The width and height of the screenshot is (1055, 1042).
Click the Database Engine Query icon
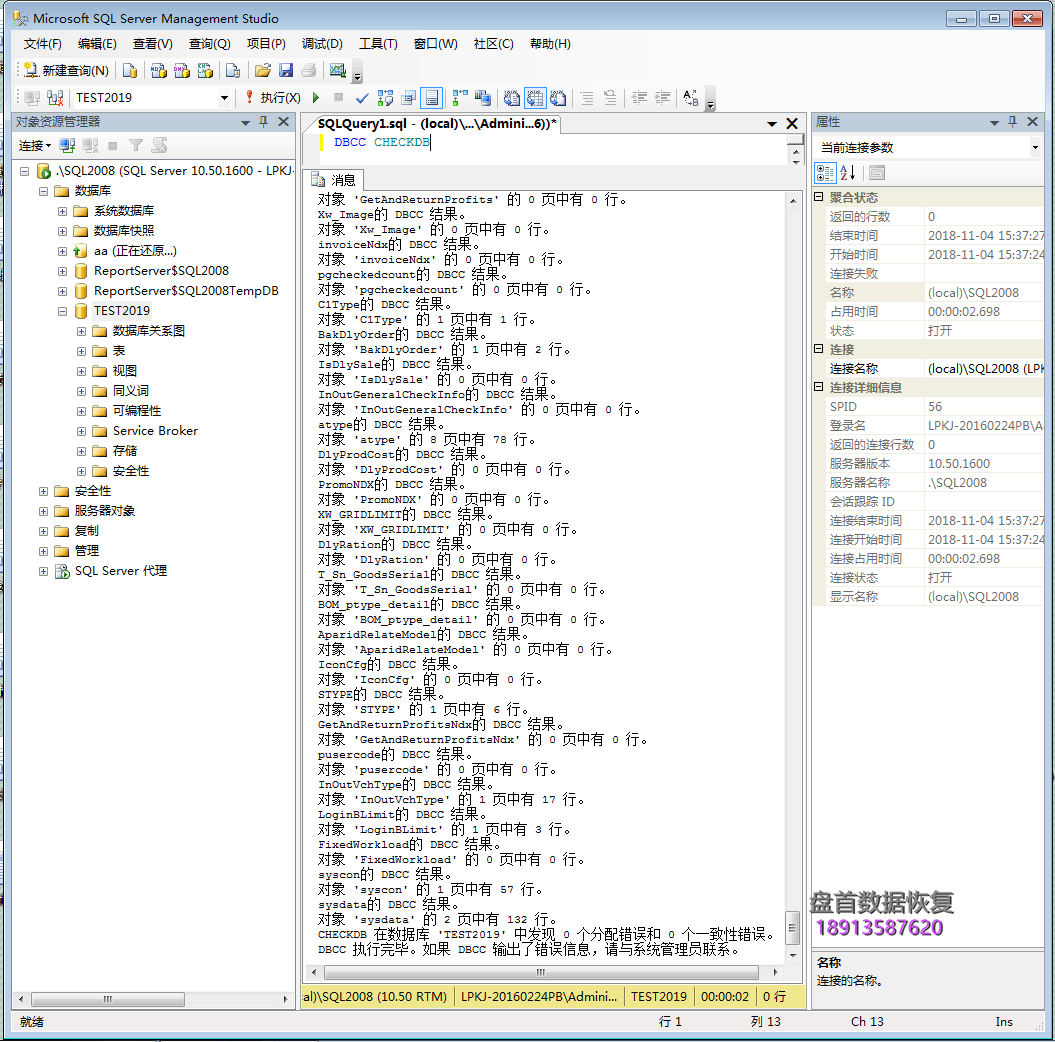coord(130,71)
